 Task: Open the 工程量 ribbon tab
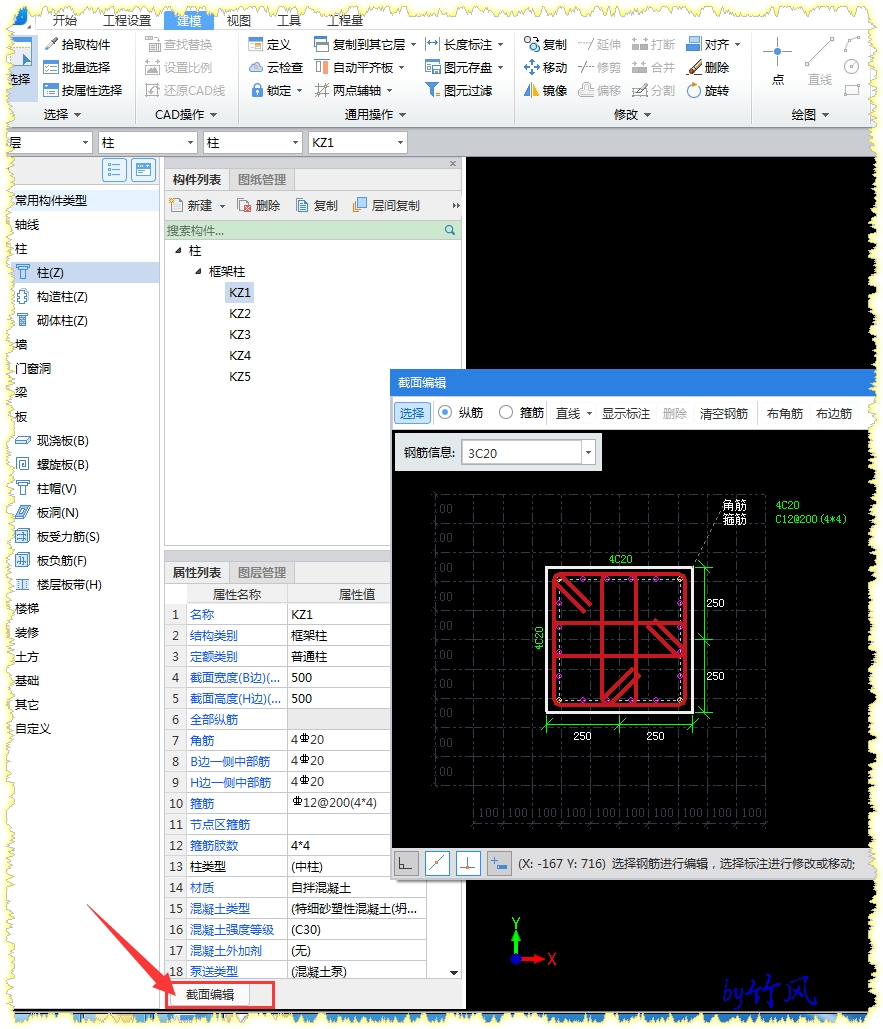click(x=345, y=20)
